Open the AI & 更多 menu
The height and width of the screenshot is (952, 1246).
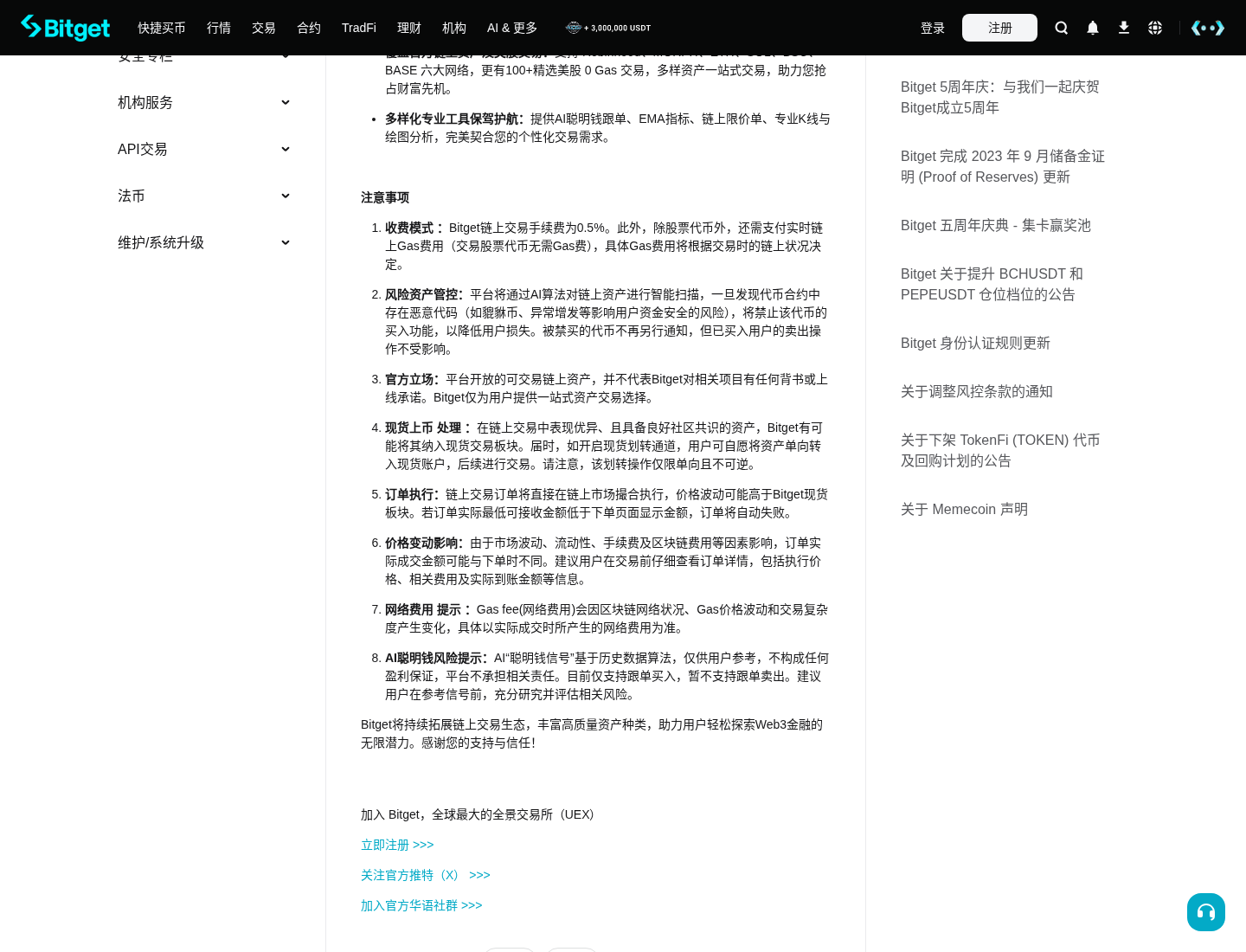(x=512, y=28)
